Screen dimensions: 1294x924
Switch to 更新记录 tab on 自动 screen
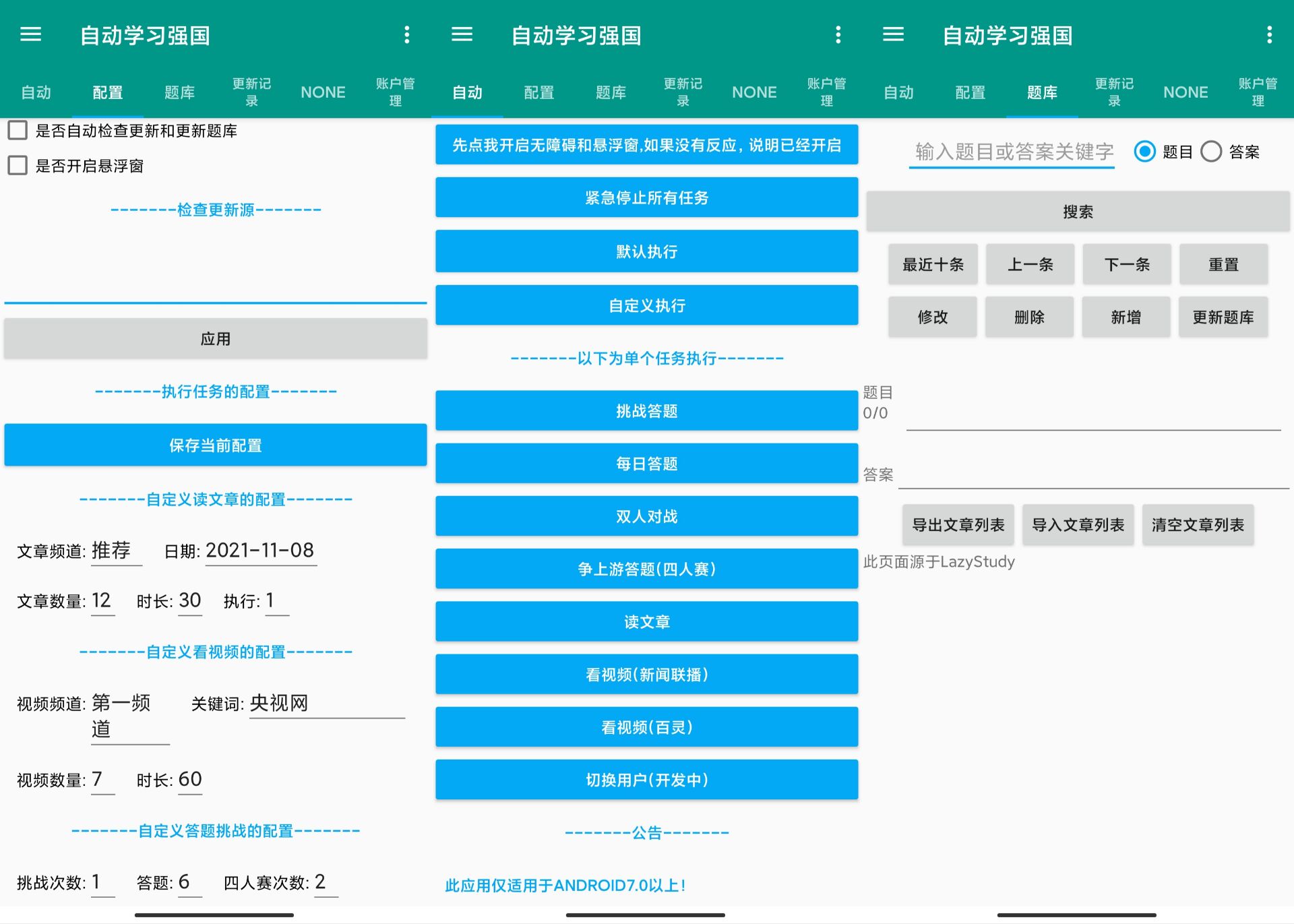click(x=683, y=92)
